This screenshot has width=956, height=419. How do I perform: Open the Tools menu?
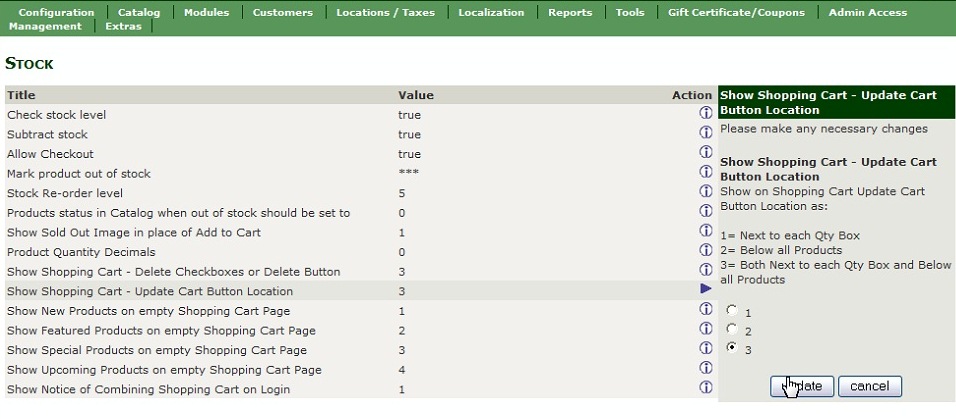tap(630, 12)
